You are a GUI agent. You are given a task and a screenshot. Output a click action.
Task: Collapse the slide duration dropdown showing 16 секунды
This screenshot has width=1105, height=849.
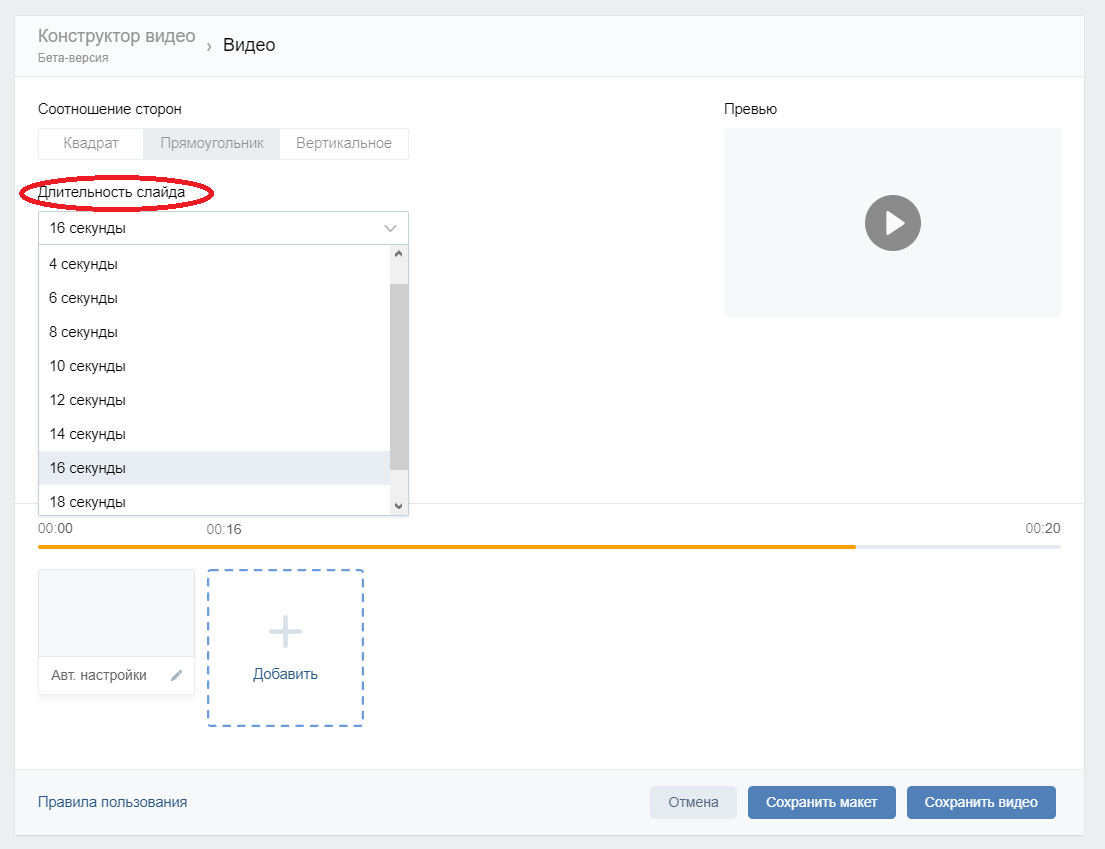point(223,228)
